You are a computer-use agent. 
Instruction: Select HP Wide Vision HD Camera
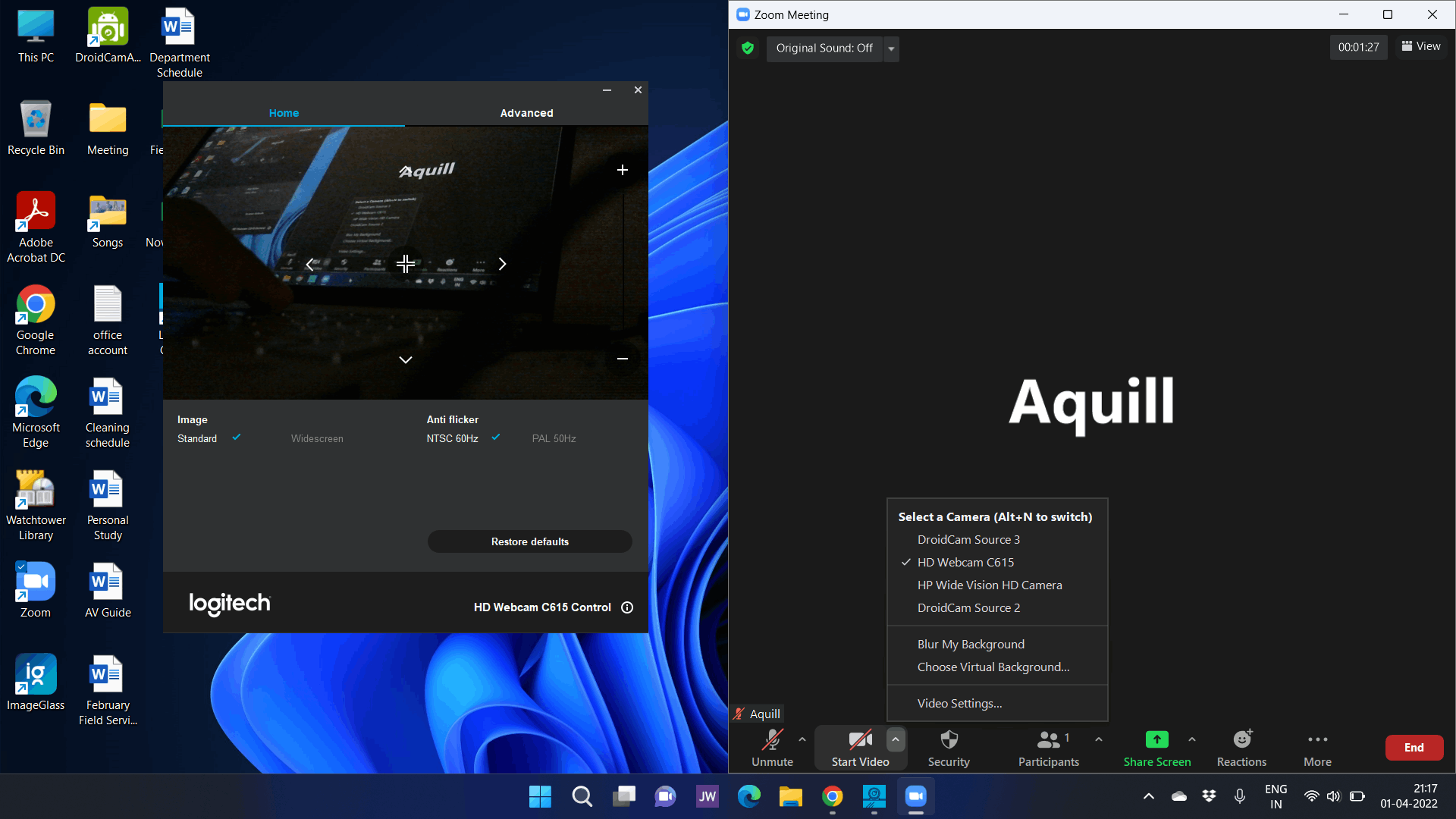click(989, 585)
